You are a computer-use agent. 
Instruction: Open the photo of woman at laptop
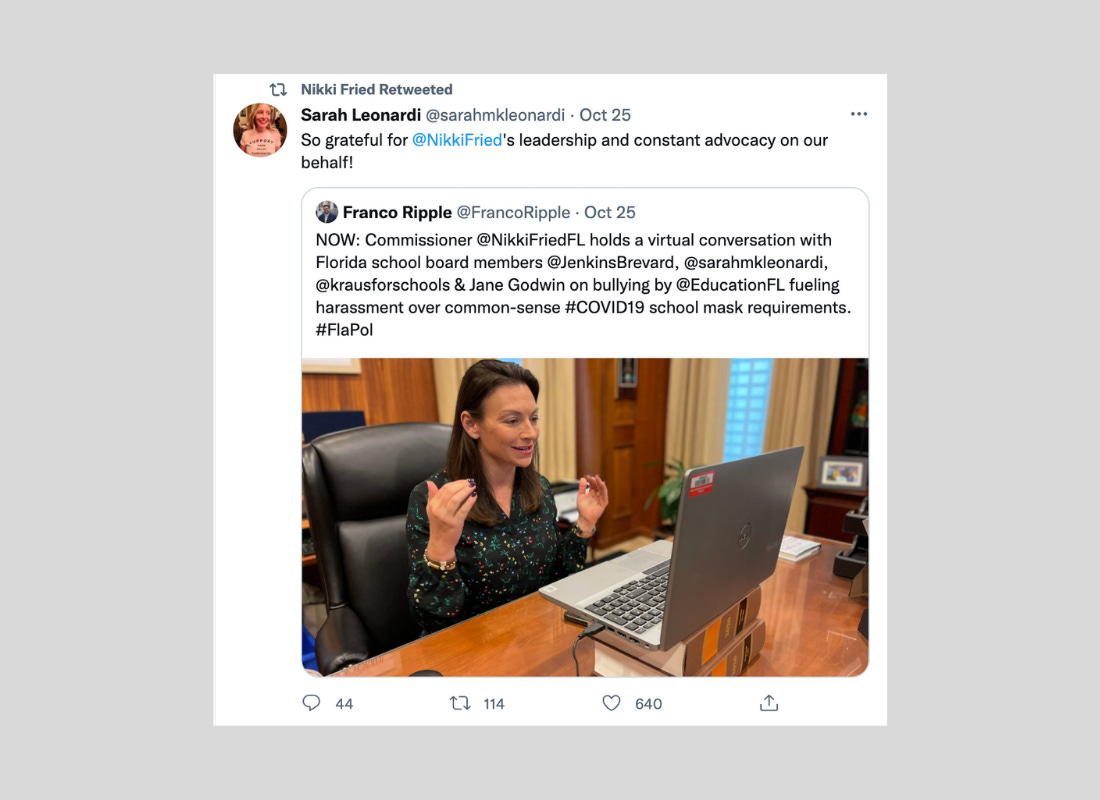(585, 517)
